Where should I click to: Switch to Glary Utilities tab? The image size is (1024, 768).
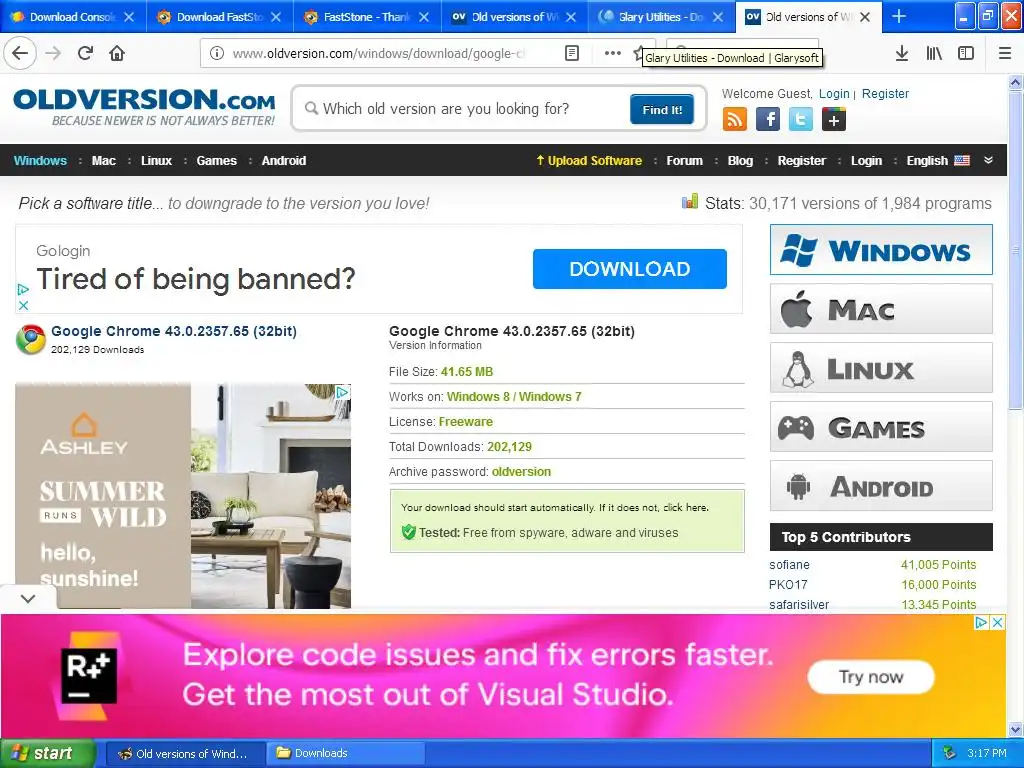point(662,17)
